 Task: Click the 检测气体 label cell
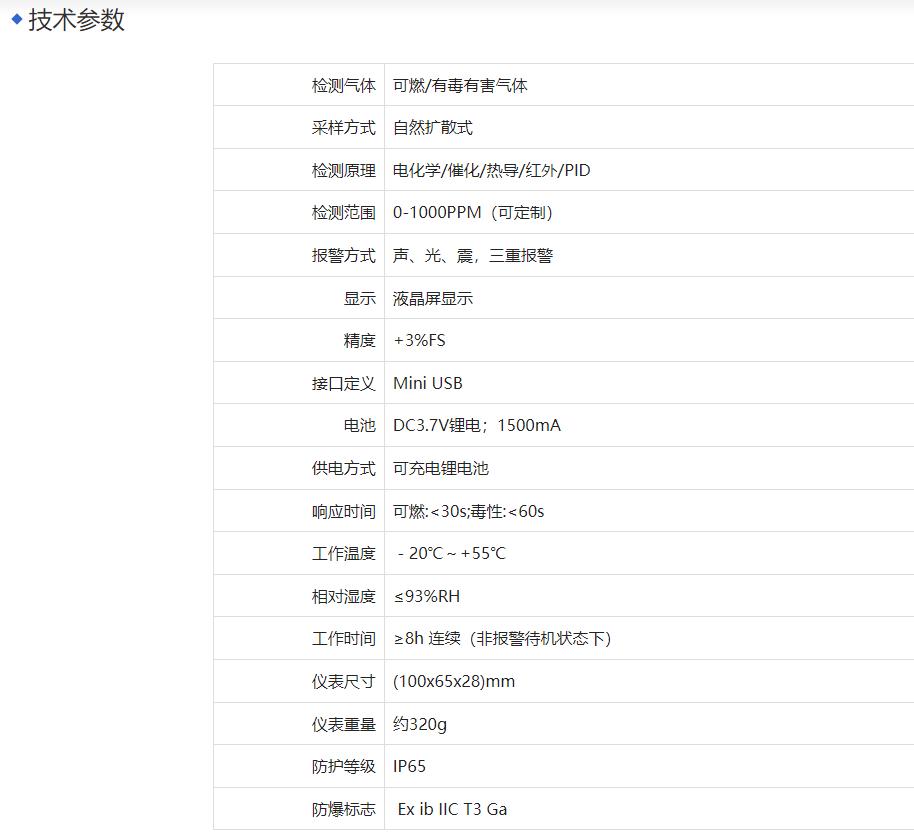pos(343,86)
